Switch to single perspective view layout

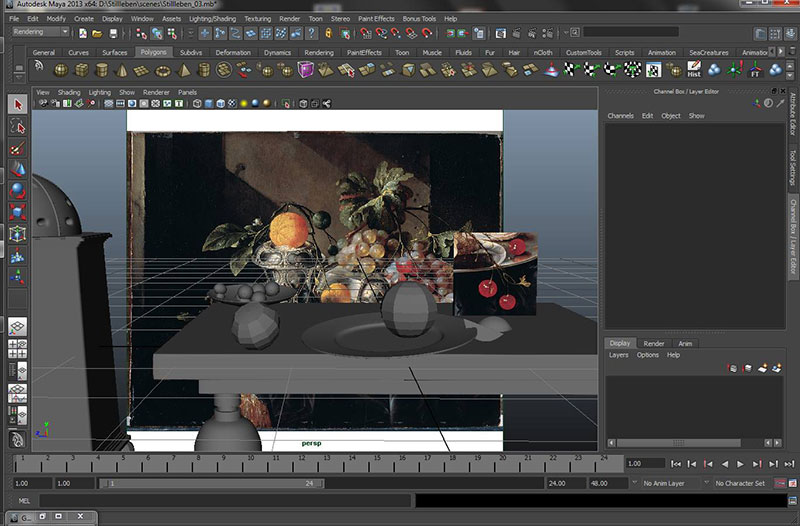point(17,327)
